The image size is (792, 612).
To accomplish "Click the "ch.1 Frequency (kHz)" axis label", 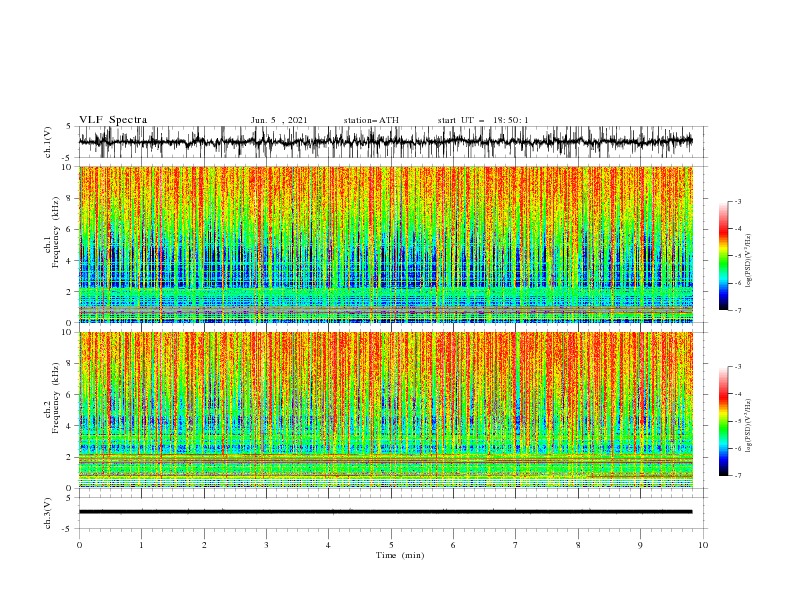I will point(52,233).
